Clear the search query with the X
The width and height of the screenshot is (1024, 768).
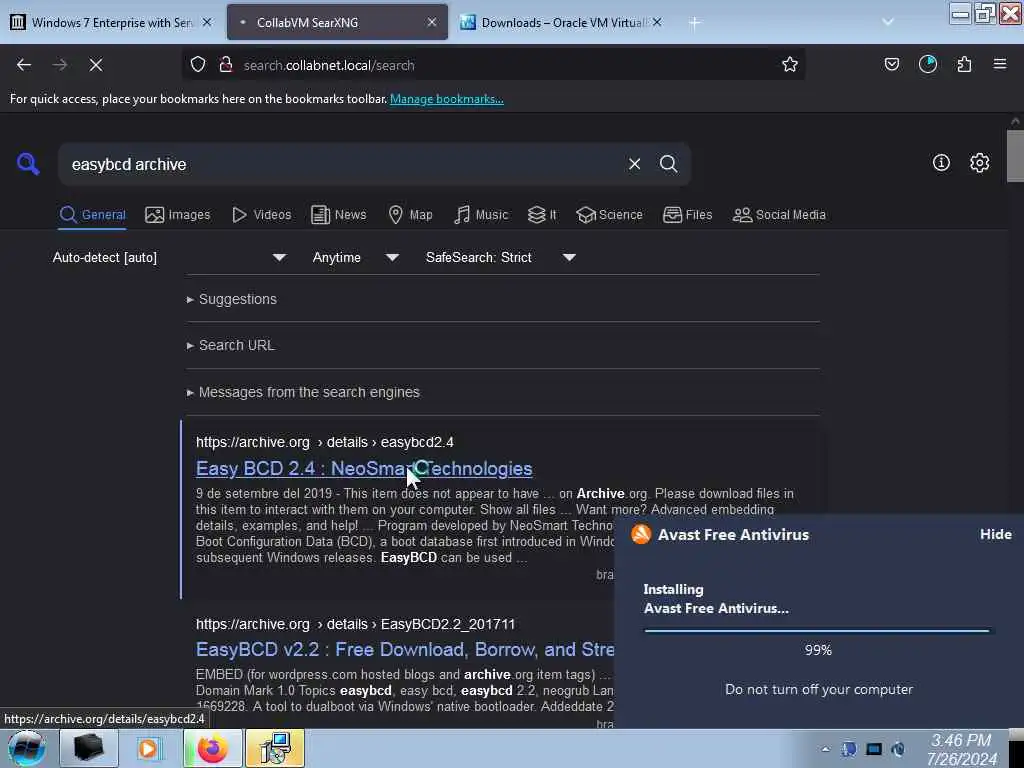pyautogui.click(x=634, y=164)
